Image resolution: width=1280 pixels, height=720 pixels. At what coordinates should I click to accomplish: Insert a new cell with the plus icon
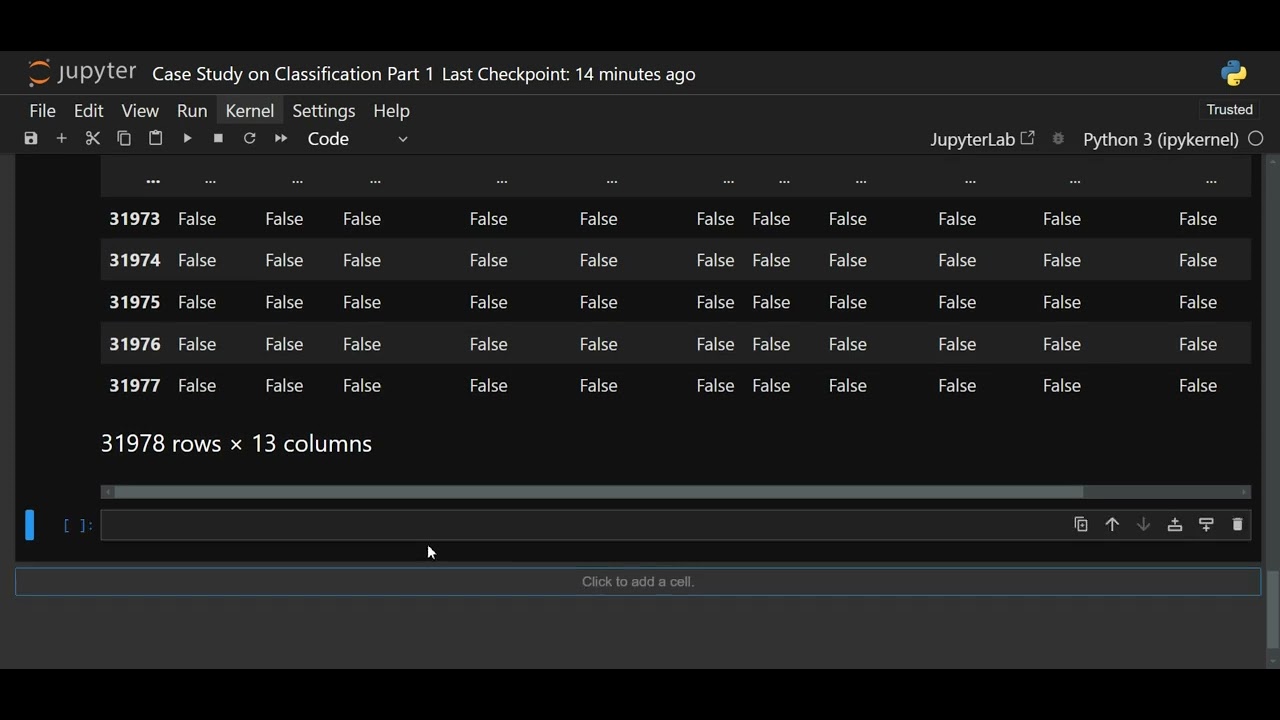(x=61, y=139)
